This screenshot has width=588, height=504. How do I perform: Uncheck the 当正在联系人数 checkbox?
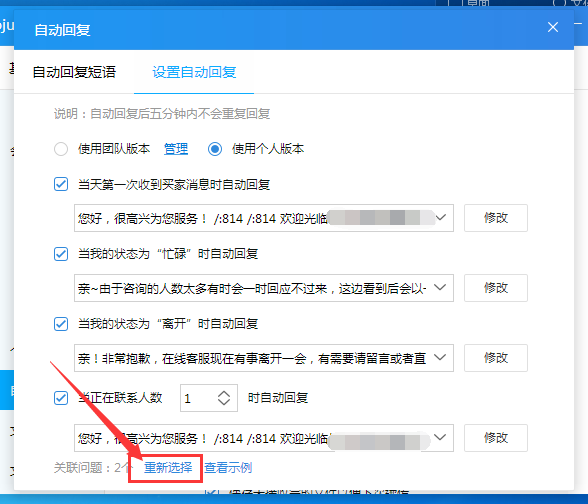[x=61, y=398]
